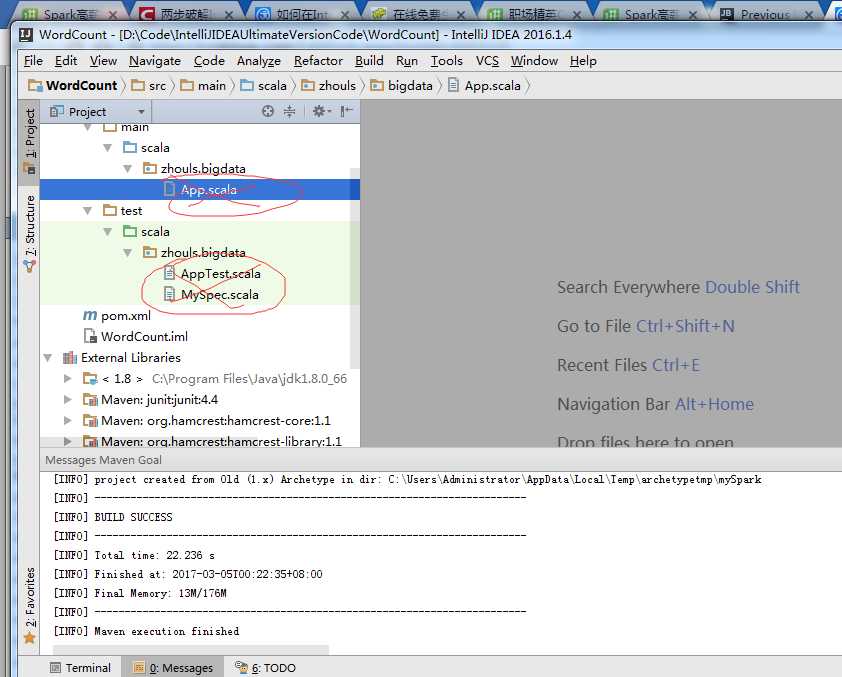The height and width of the screenshot is (677, 842).
Task: Click bigdata breadcrumb in navigation bar
Action: (x=402, y=85)
